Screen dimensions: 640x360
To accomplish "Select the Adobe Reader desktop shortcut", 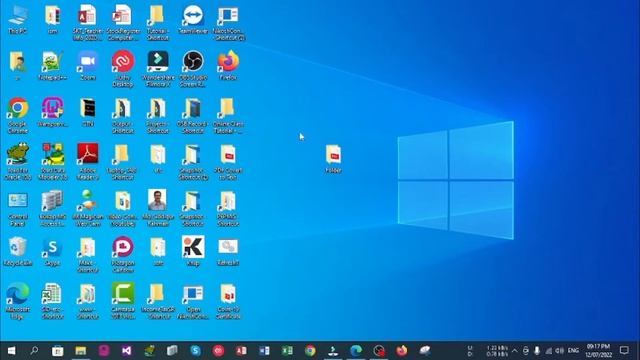I will click(88, 162).
